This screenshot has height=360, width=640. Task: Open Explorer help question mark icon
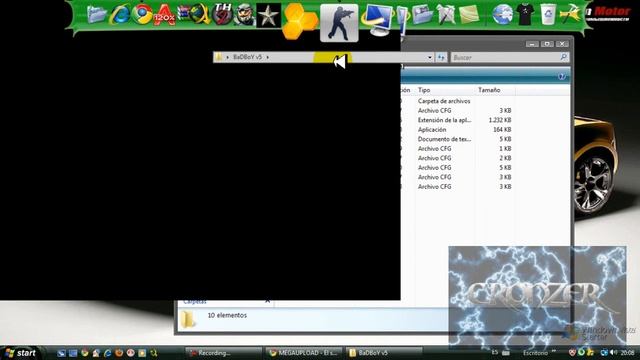coord(562,76)
